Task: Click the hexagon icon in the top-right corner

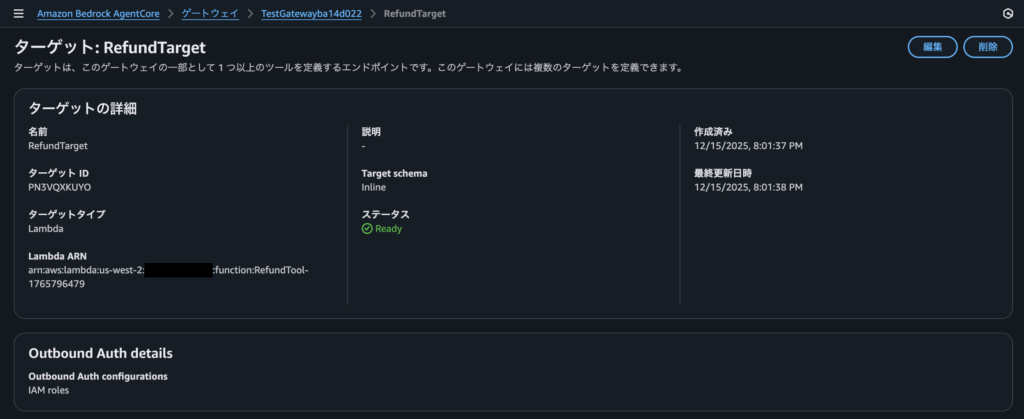Action: click(1006, 14)
